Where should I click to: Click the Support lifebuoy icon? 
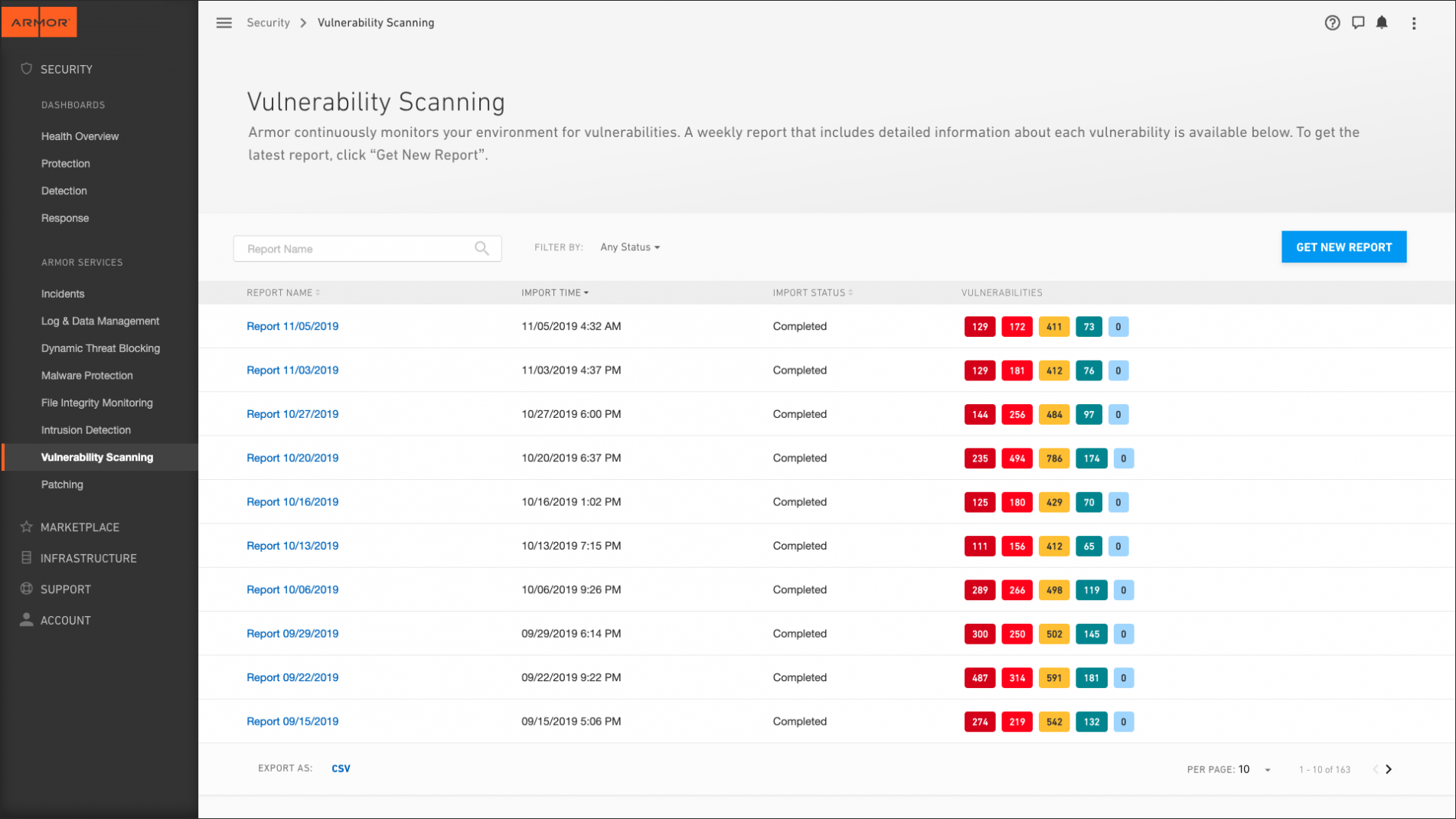(x=27, y=589)
